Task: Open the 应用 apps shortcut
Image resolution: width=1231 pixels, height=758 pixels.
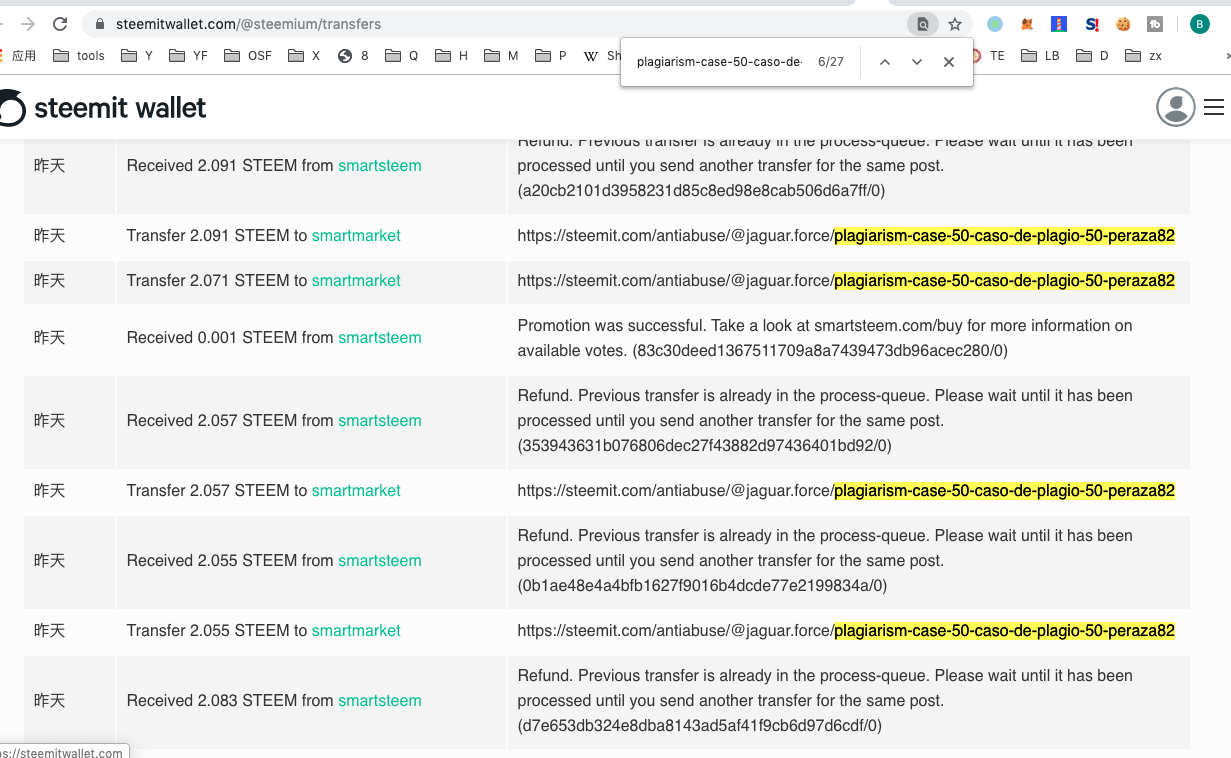Action: click(18, 56)
